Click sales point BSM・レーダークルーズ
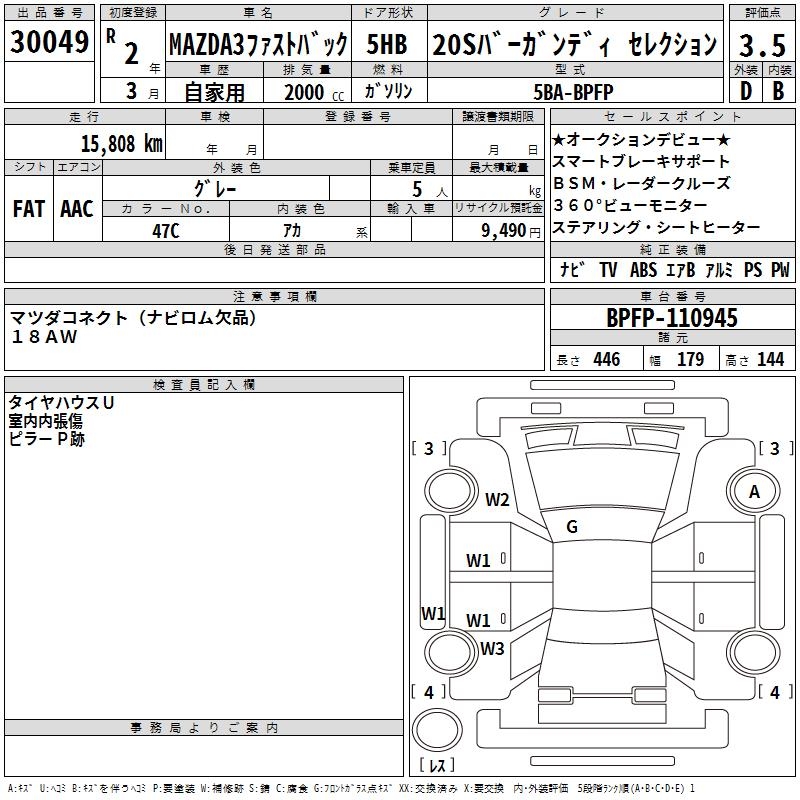 coord(641,183)
